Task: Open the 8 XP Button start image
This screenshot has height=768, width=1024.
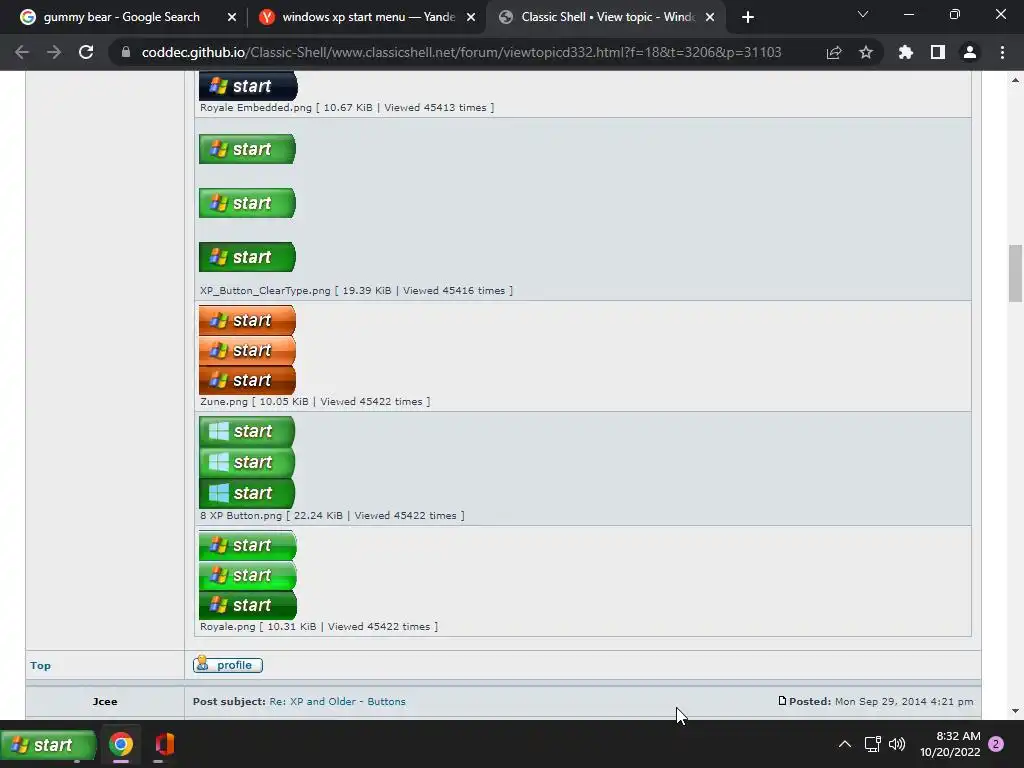Action: point(247,462)
